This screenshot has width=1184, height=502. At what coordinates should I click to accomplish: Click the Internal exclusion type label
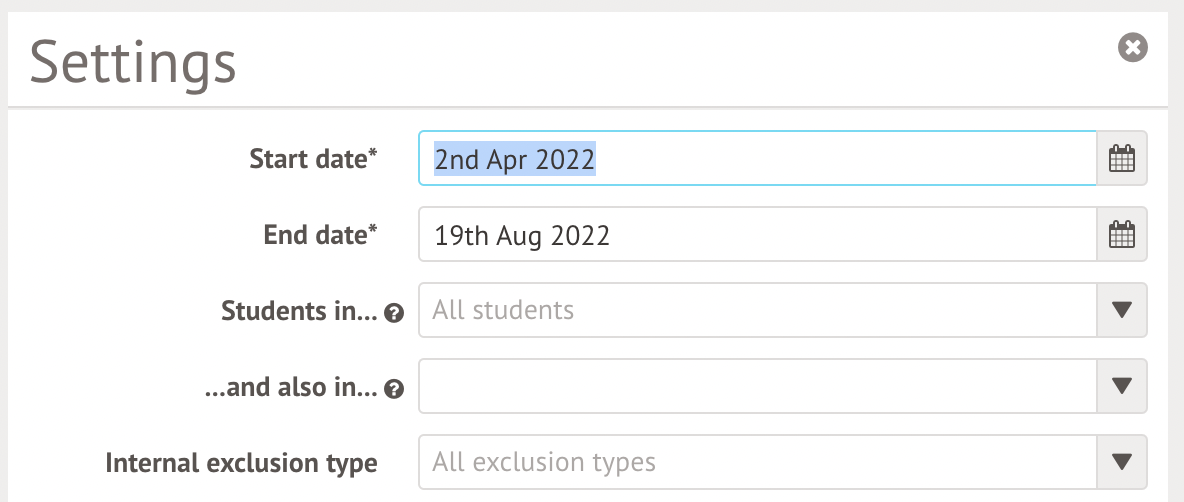tap(241, 463)
